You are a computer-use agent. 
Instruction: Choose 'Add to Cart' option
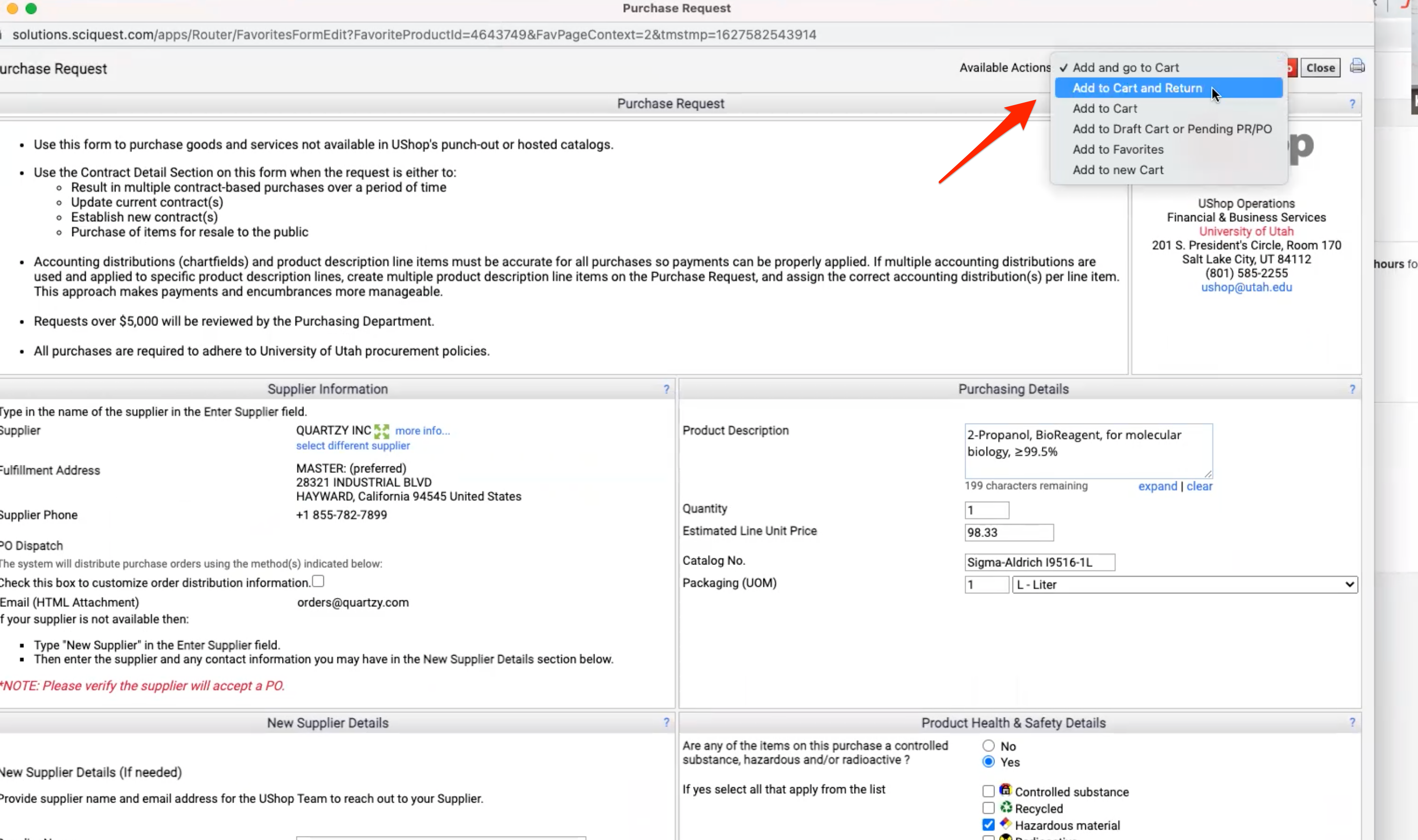tap(1168, 108)
